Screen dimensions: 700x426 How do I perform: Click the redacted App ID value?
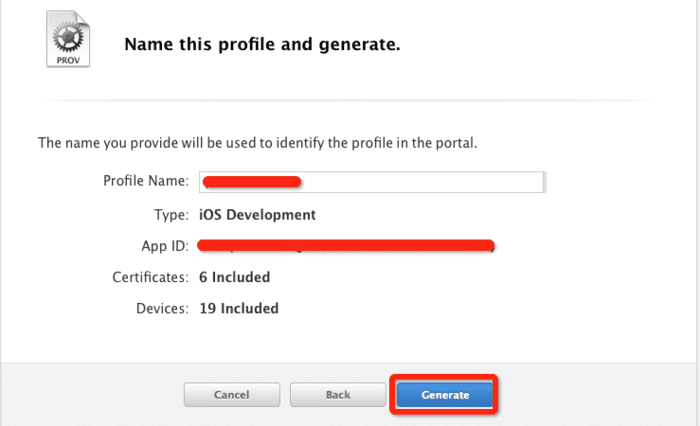(x=346, y=245)
